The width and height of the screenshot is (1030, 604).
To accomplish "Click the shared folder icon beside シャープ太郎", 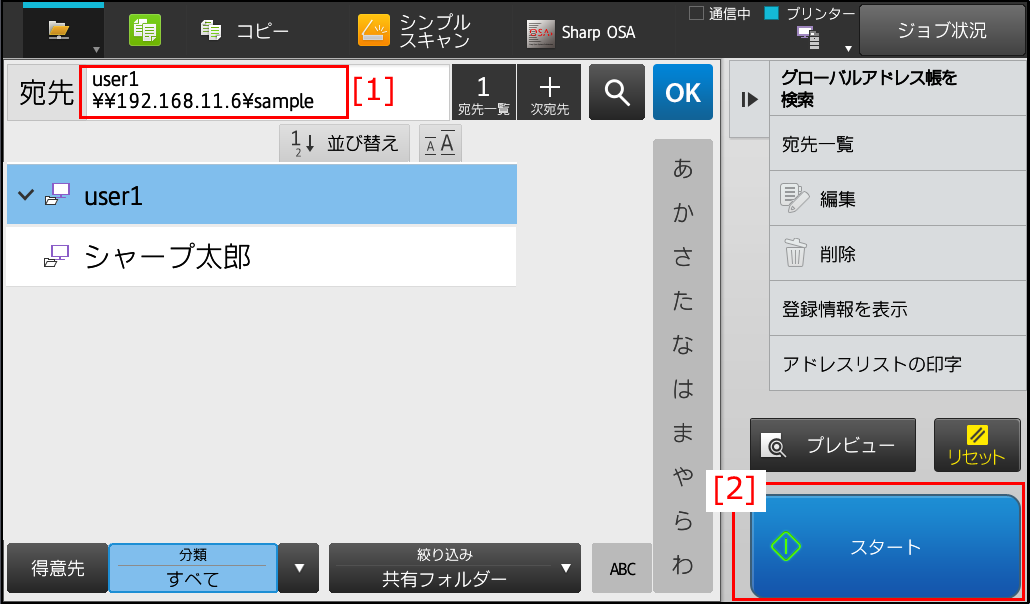I will 56,257.
